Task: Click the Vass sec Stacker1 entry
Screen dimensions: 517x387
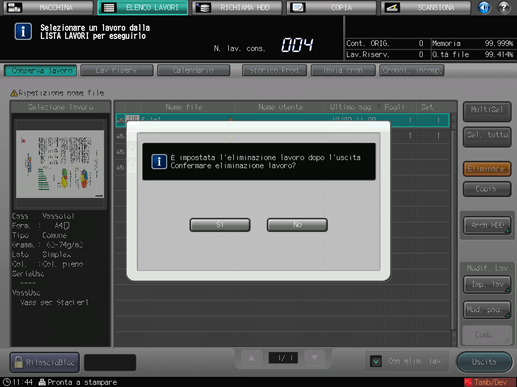Action: pyautogui.click(x=55, y=303)
